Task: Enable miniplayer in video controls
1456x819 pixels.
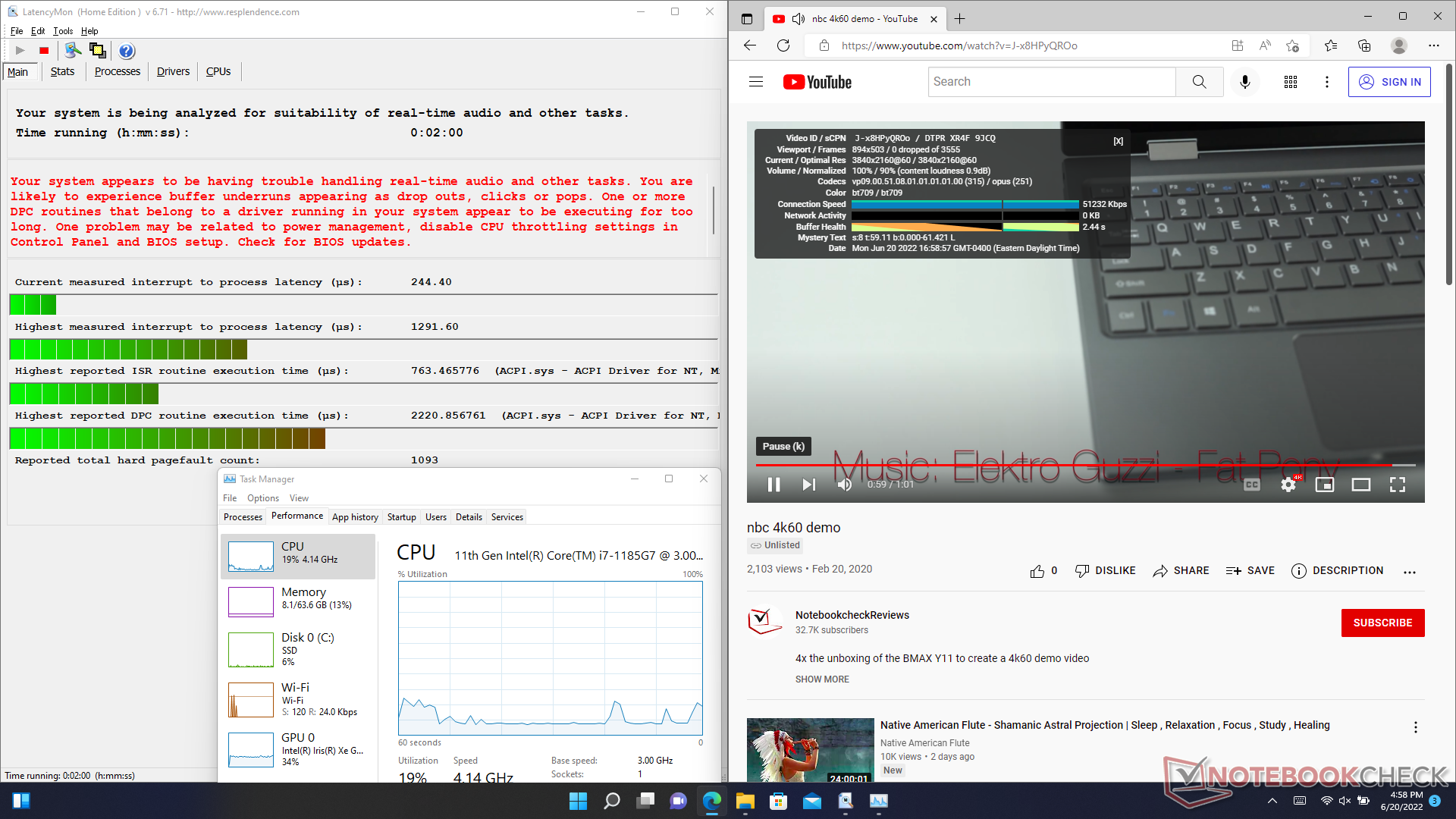Action: click(x=1324, y=485)
